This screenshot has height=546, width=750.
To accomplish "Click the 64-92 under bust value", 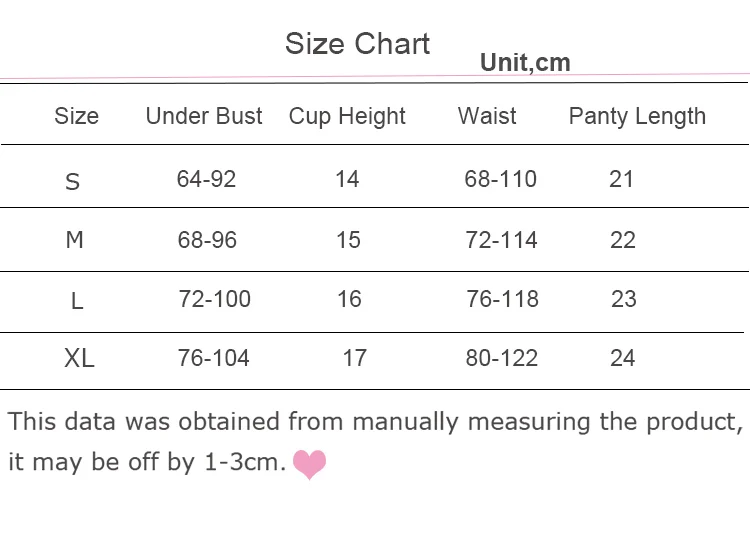I will (206, 179).
